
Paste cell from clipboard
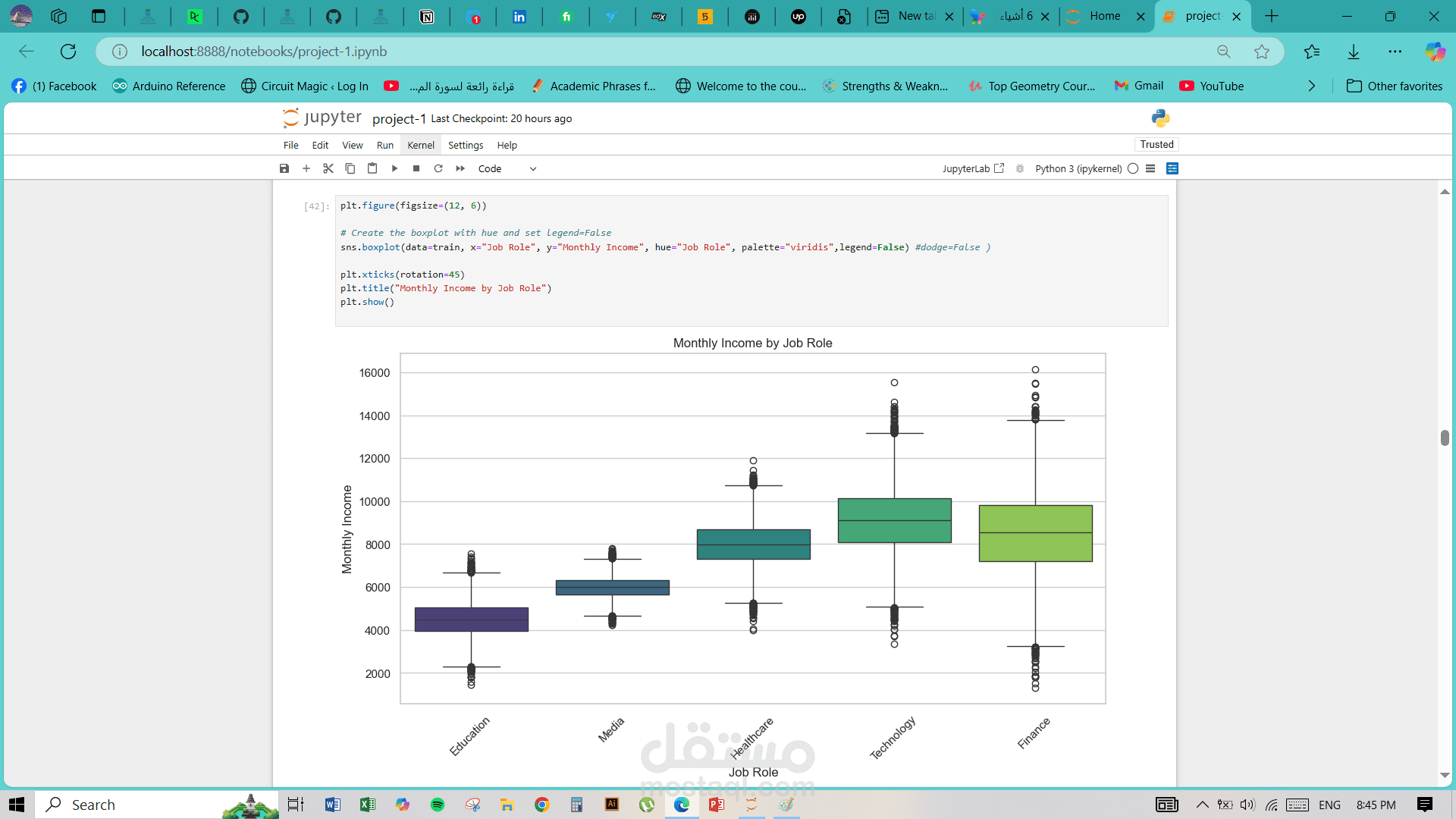372,168
